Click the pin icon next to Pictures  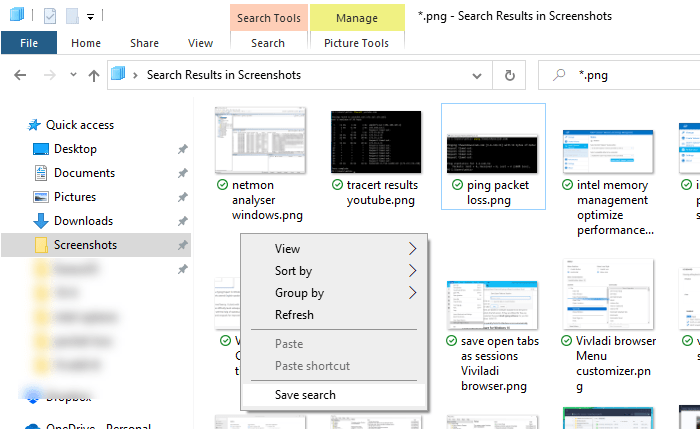(x=182, y=197)
